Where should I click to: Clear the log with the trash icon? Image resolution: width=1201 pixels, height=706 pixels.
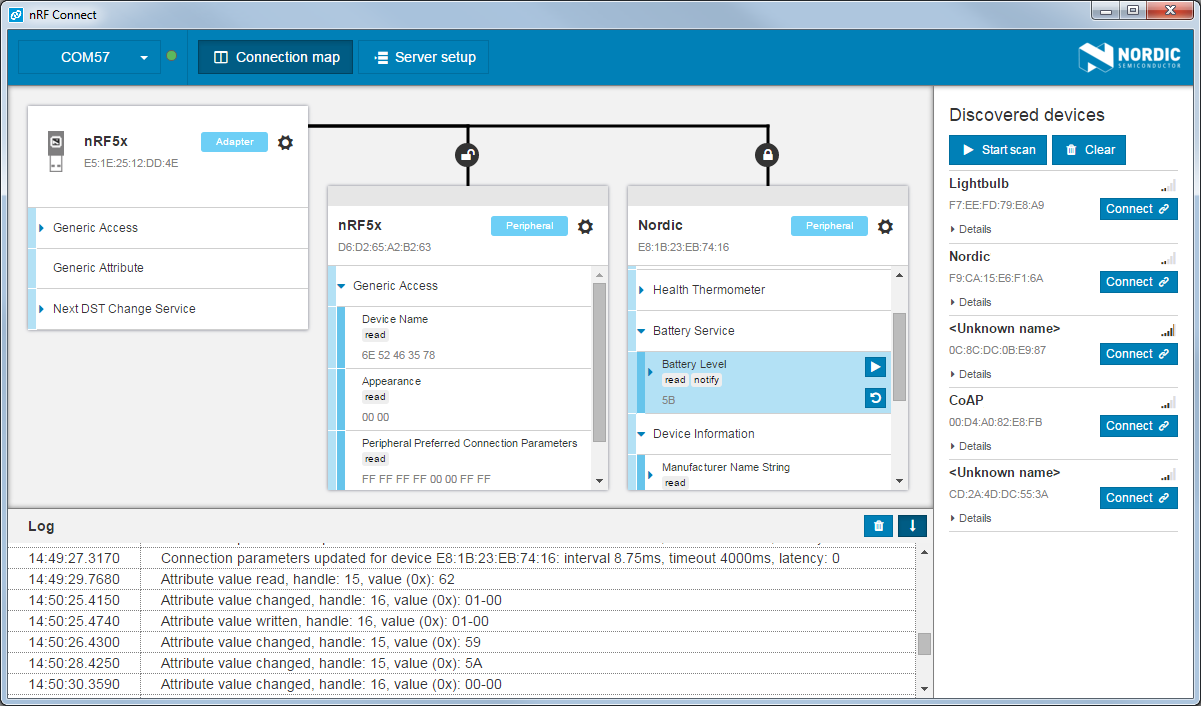[x=878, y=526]
